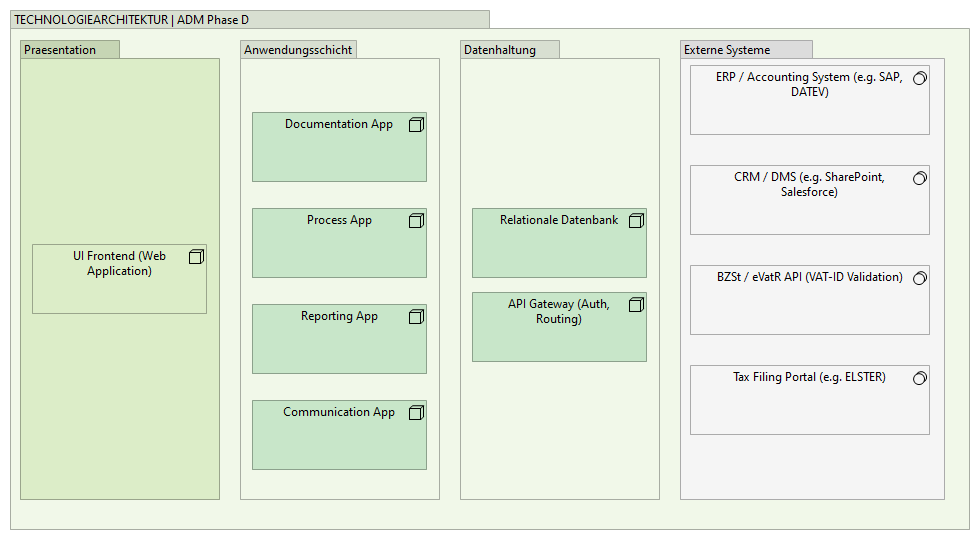
Task: Click the interface icon on BZSt / eVatR API
Action: coord(919,278)
